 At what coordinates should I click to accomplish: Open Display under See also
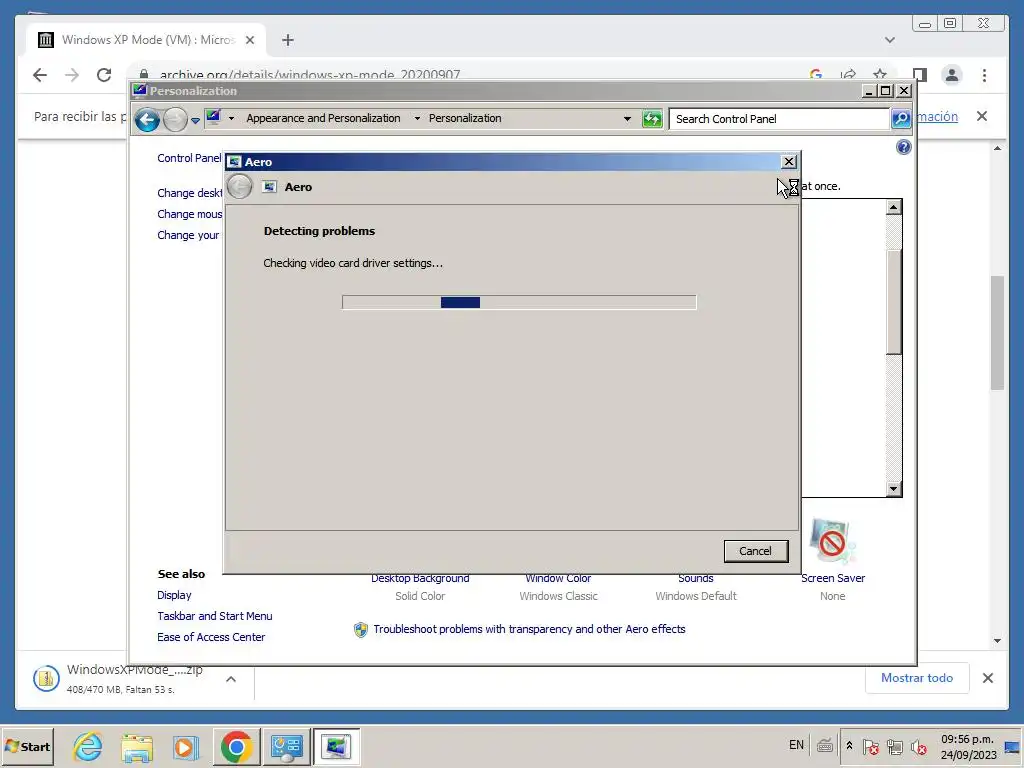(174, 595)
